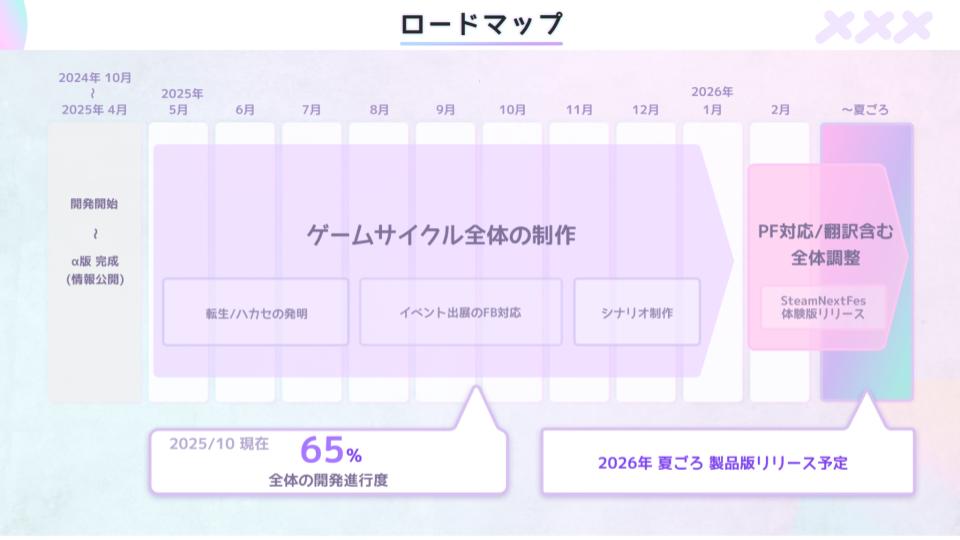Click the XXX logo in the header
960x540 pixels.
tap(873, 27)
